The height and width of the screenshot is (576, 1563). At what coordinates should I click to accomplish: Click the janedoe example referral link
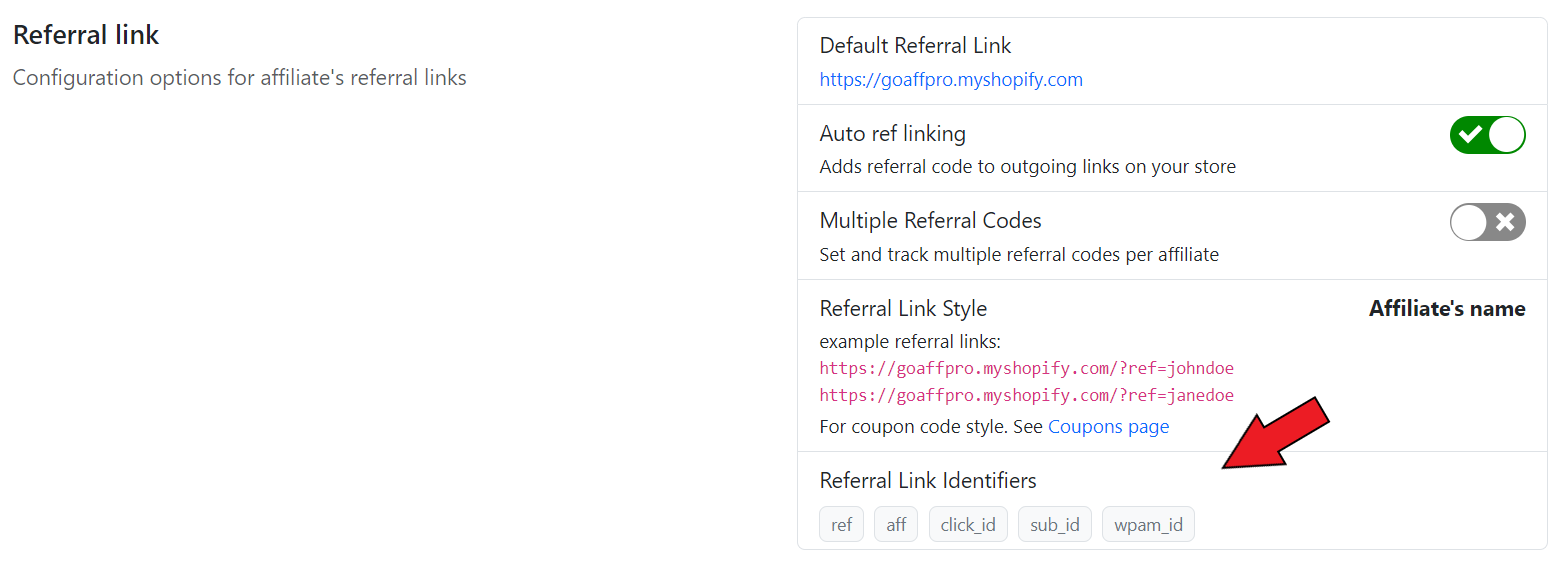click(1026, 395)
